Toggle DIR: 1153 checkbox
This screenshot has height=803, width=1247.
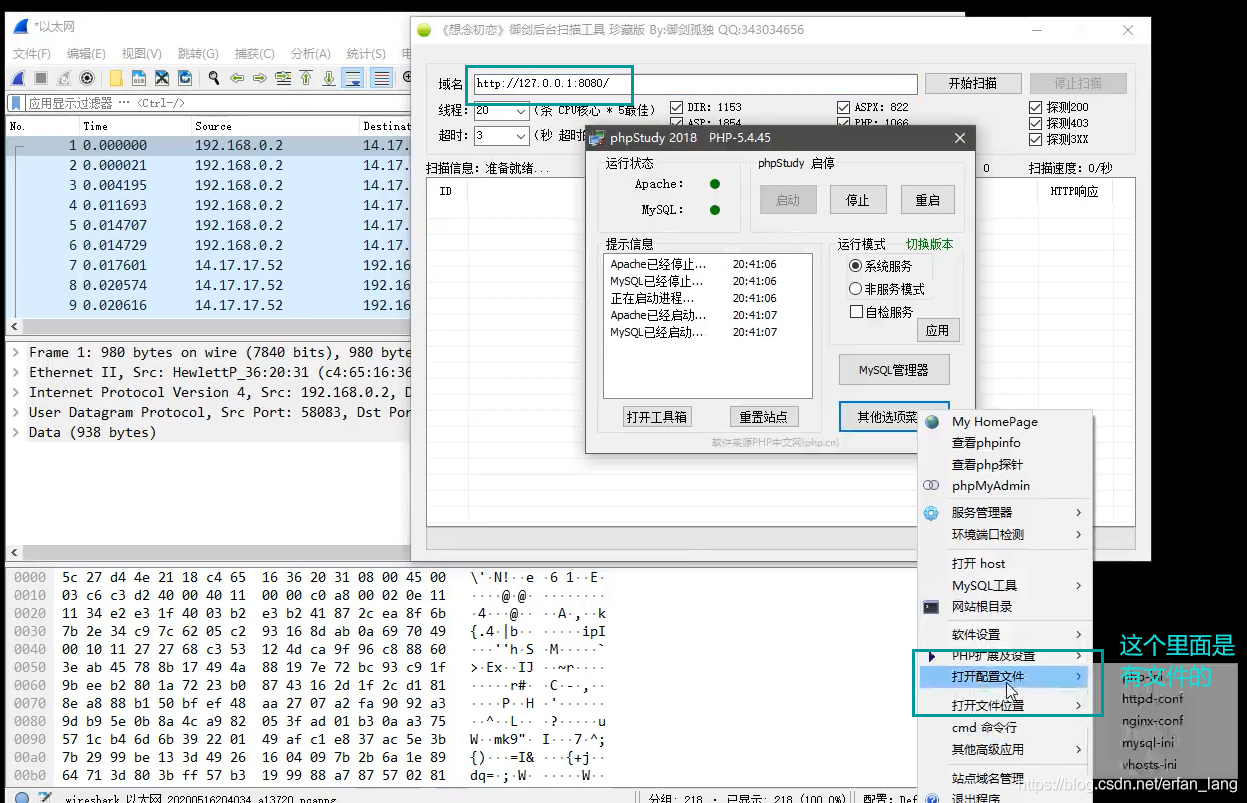pyautogui.click(x=676, y=107)
